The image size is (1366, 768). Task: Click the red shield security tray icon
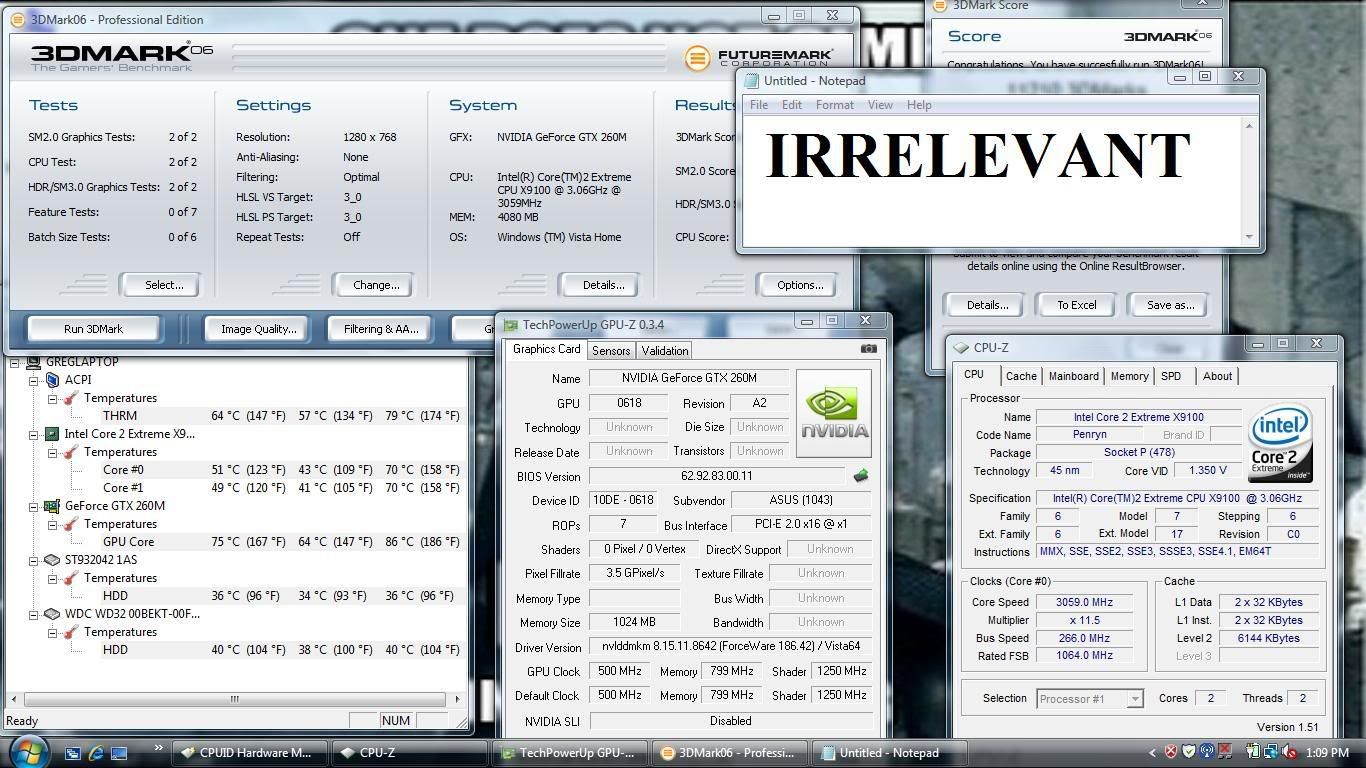[1171, 752]
